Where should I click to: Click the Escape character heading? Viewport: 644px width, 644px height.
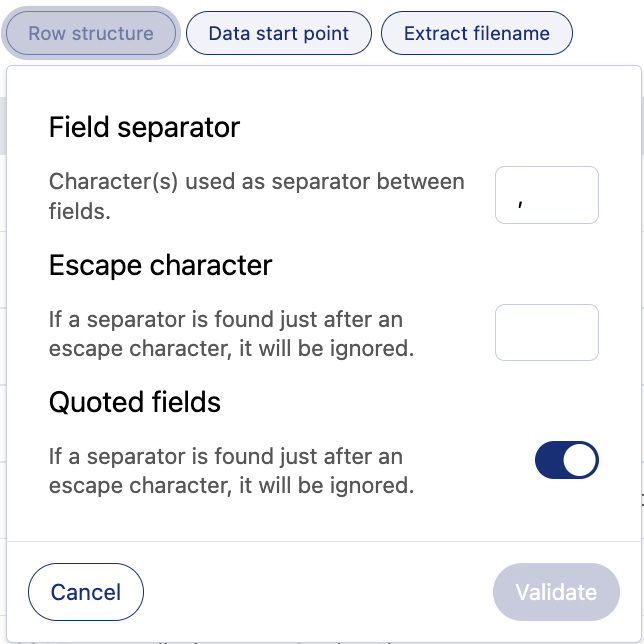(x=160, y=265)
